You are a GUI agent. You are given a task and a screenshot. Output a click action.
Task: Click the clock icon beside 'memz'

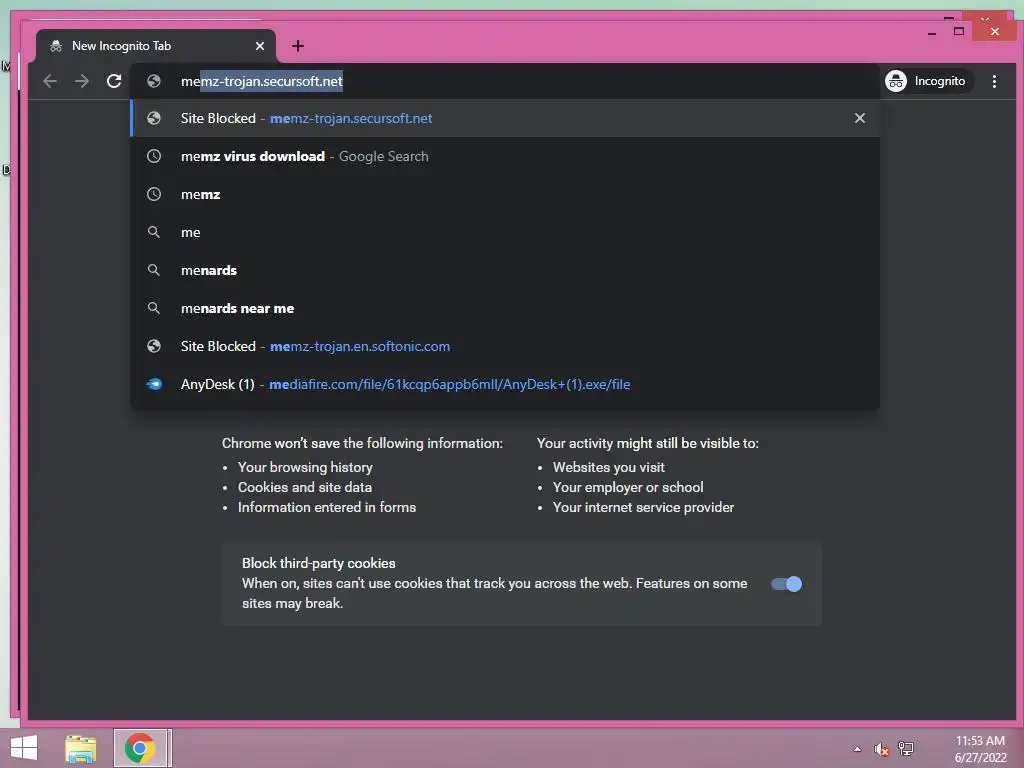tap(153, 194)
